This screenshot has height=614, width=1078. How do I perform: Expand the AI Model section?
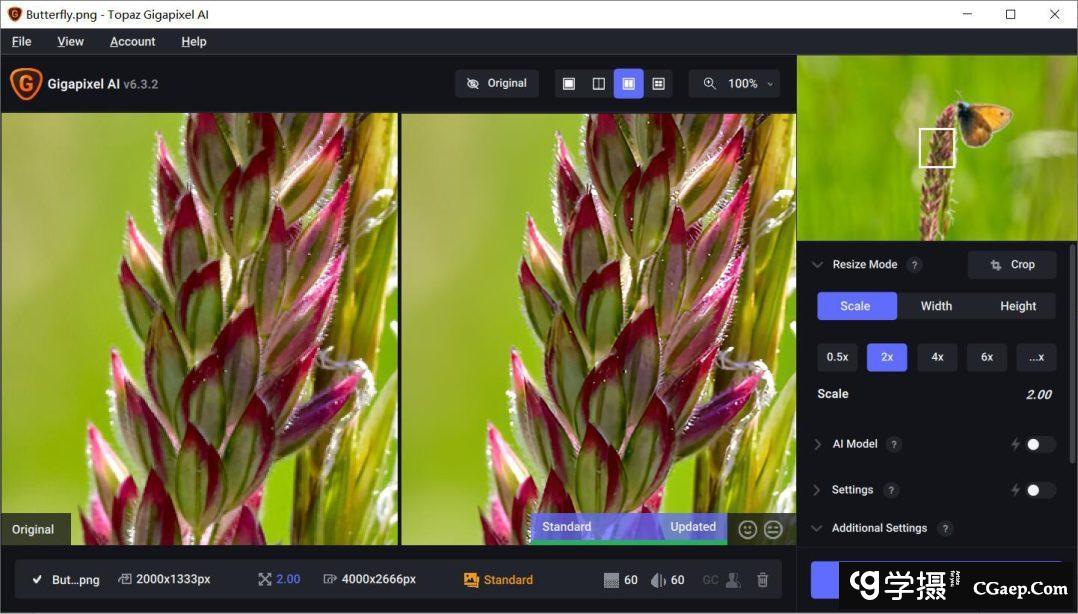pos(817,444)
